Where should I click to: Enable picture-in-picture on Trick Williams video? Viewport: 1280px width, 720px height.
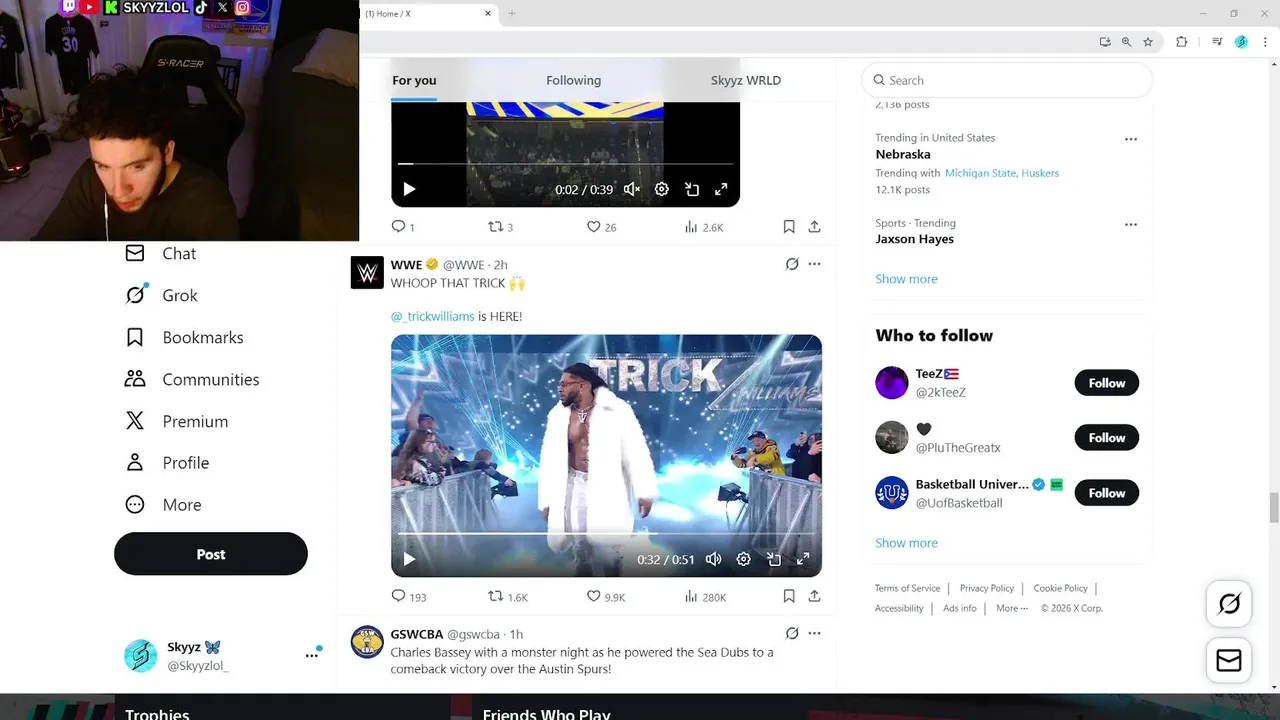click(773, 559)
